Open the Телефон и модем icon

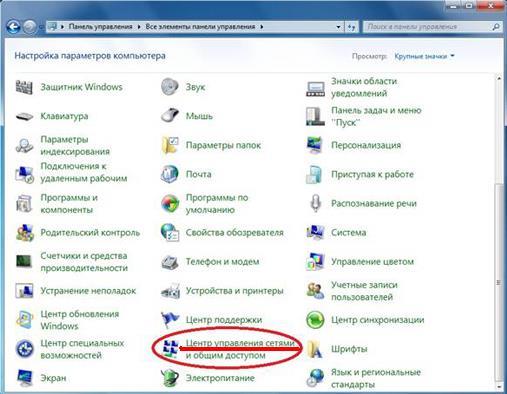pyautogui.click(x=170, y=262)
